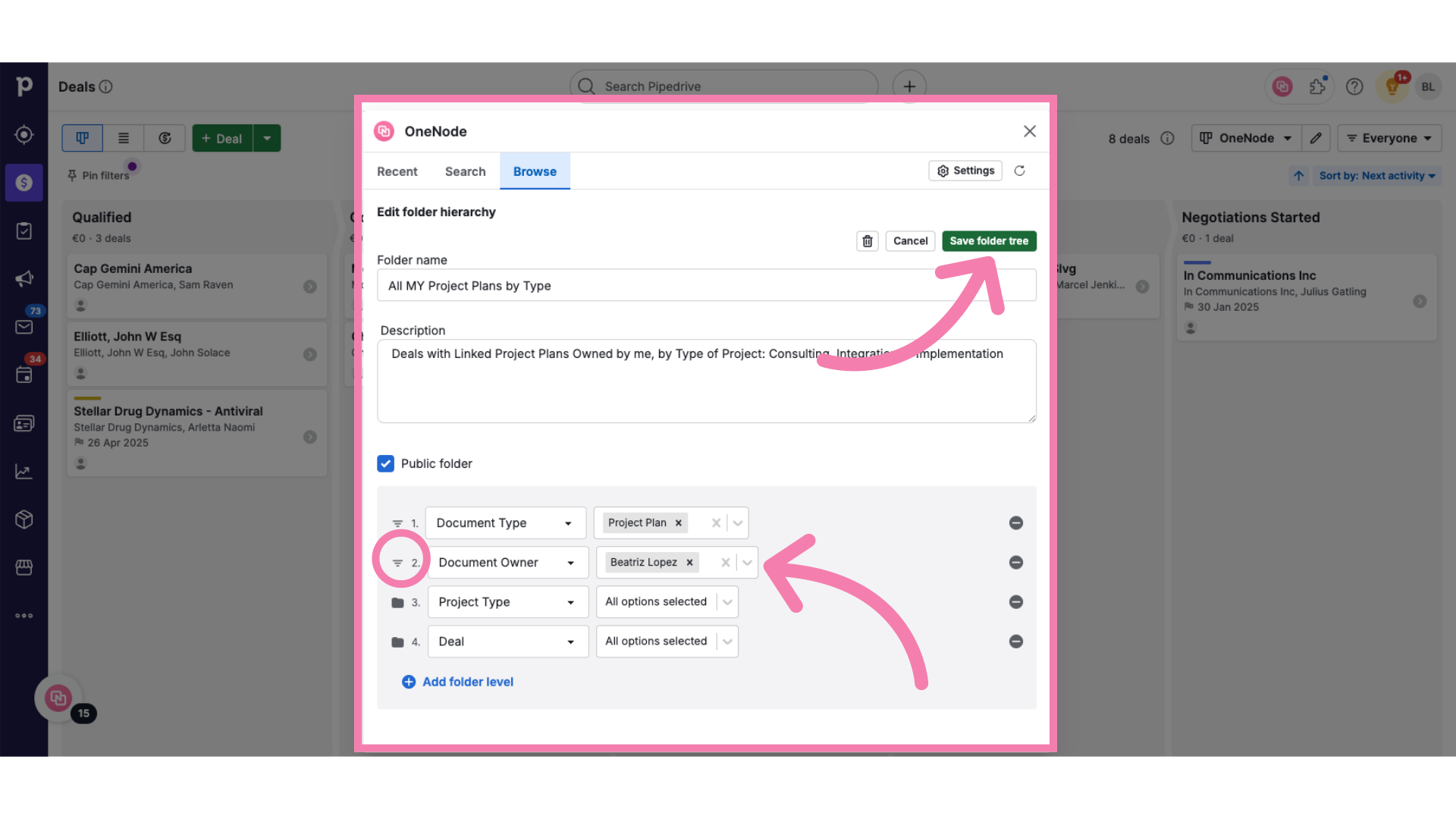Open the Deal button arrow dropdown
Viewport: 1456px width, 819px height.
coord(267,138)
